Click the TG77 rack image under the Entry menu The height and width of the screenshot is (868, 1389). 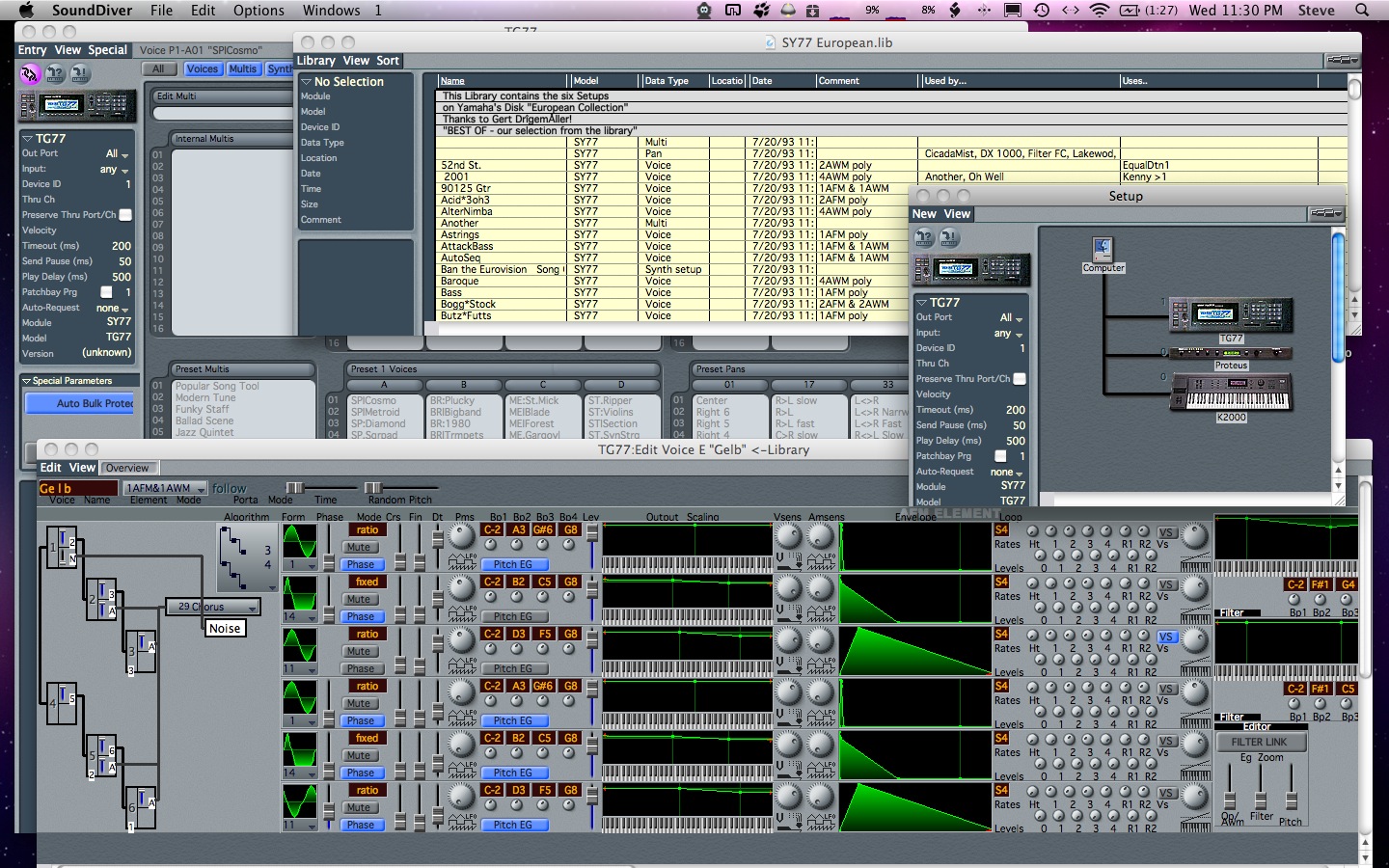click(x=78, y=104)
